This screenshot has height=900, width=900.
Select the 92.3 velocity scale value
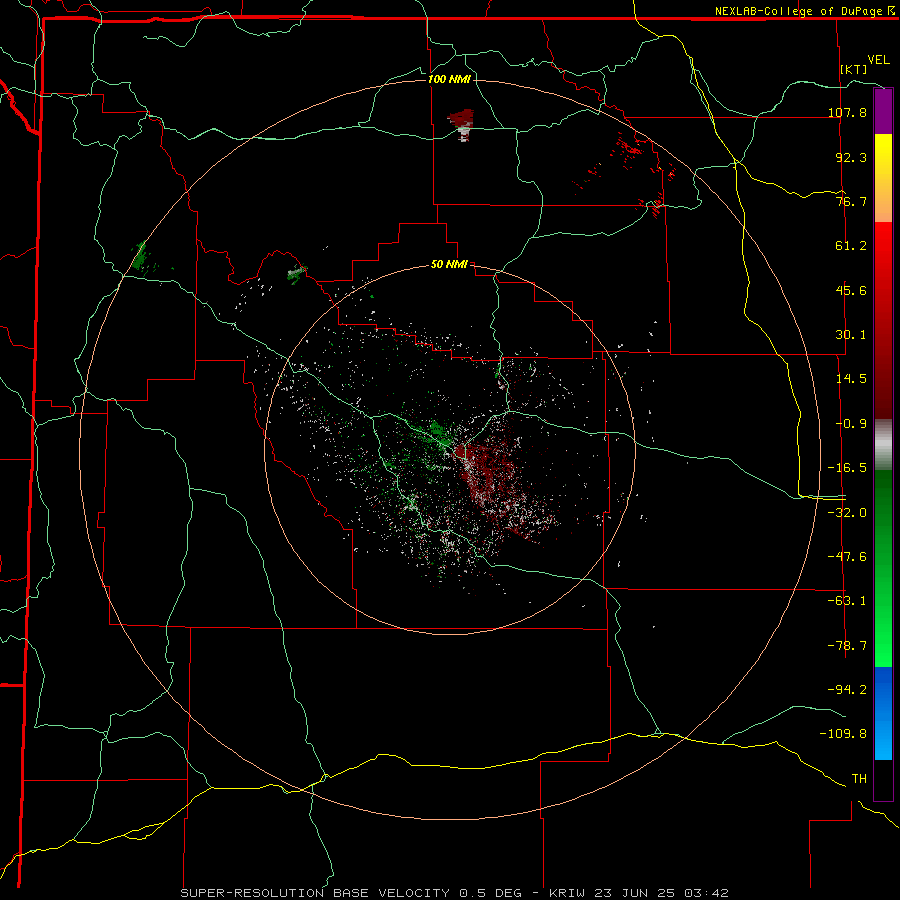tap(851, 157)
